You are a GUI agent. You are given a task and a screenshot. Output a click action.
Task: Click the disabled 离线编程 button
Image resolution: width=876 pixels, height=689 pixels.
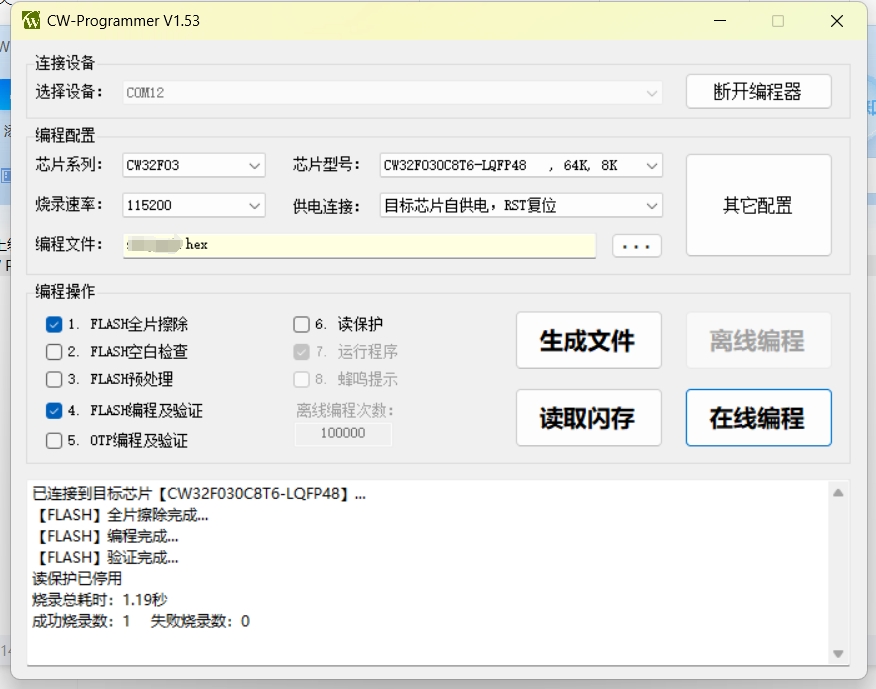tap(758, 340)
